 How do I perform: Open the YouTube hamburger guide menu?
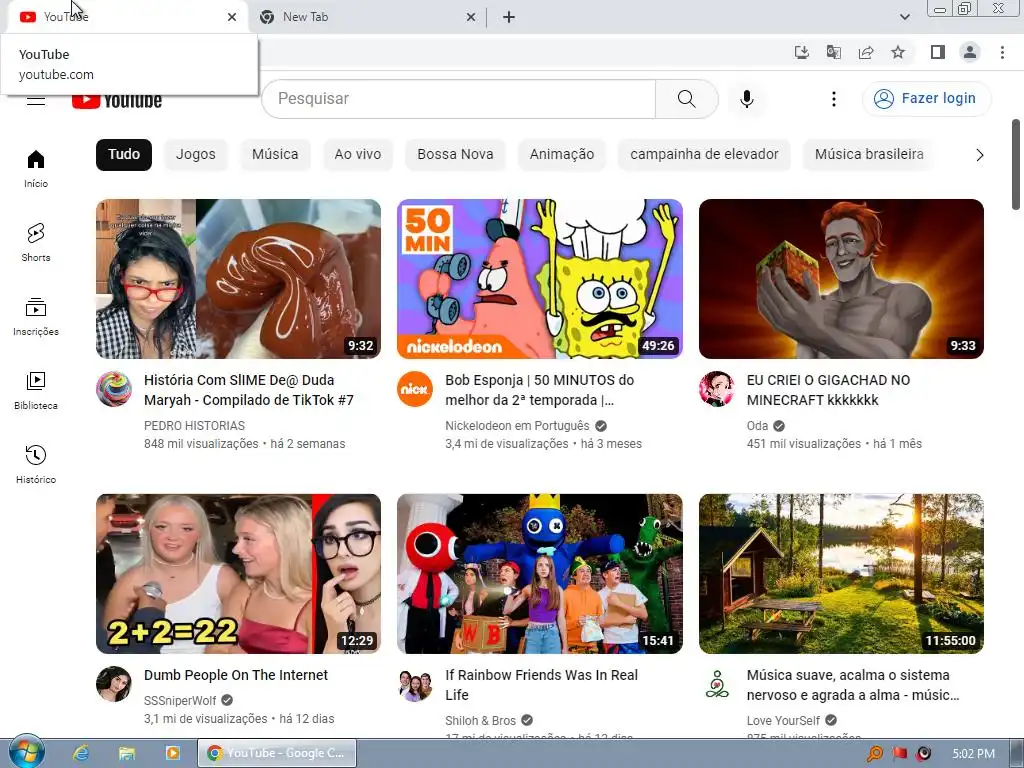pos(36,101)
